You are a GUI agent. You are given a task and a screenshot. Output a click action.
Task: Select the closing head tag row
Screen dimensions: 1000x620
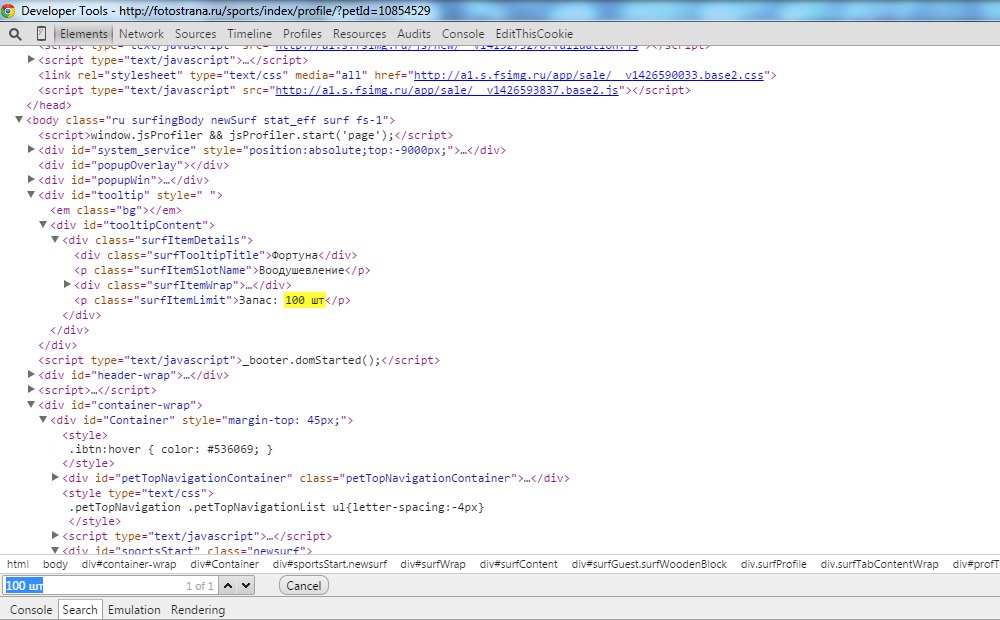coord(48,105)
